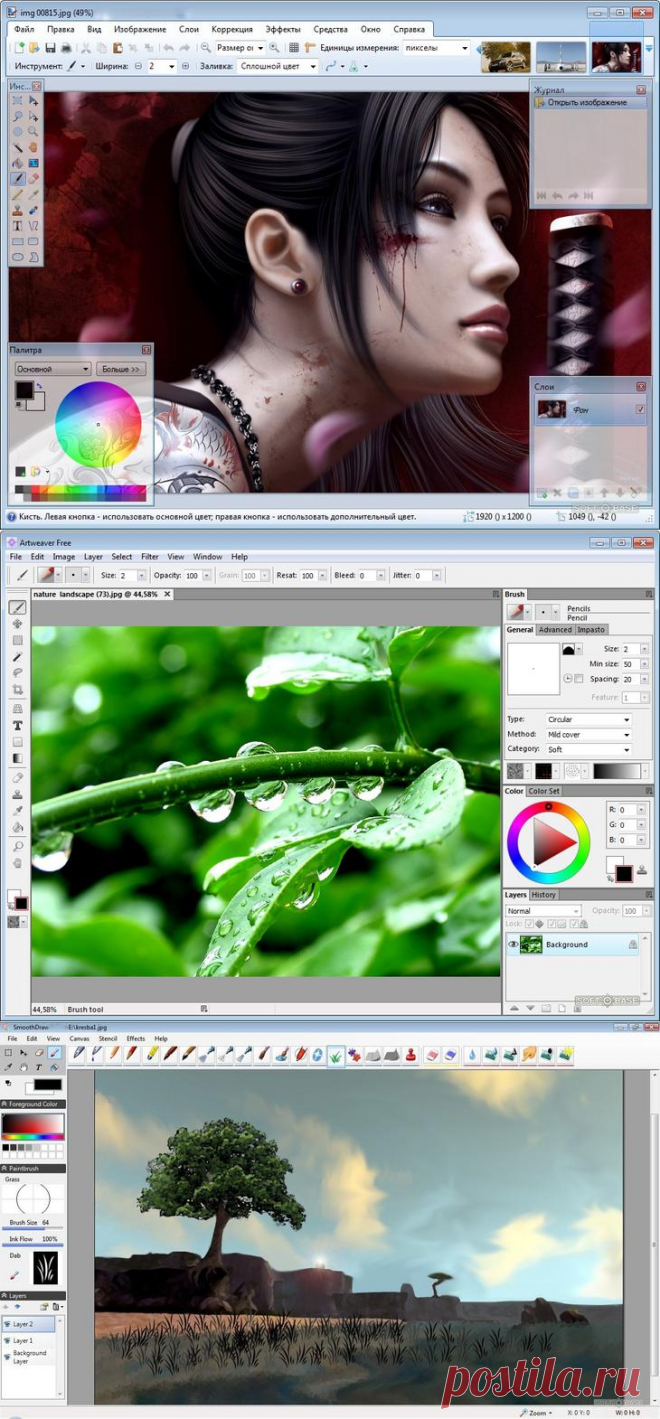The height and width of the screenshot is (1419, 660).
Task: Open the Method dropdown showing Mild cover
Action: 588,734
